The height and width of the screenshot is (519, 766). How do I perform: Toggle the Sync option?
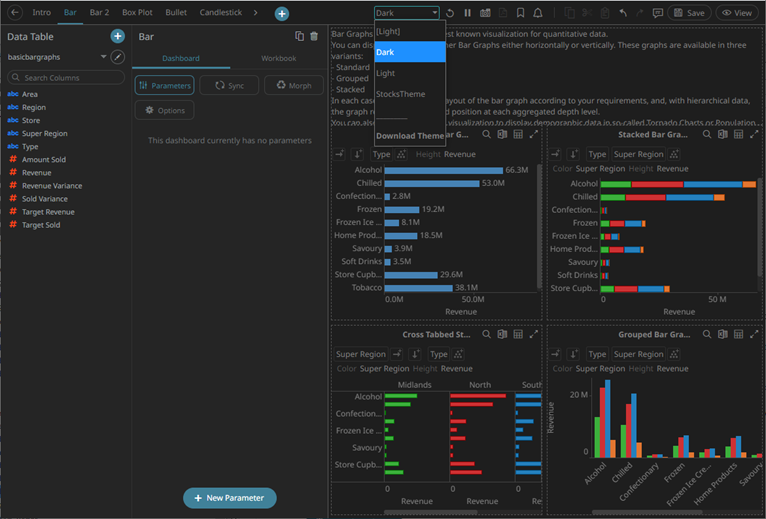(229, 86)
